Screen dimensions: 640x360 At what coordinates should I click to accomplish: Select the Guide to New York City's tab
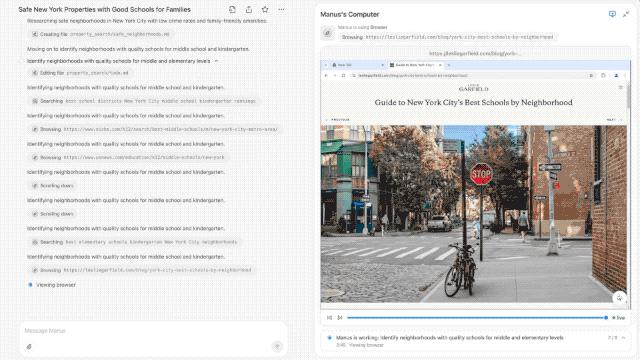415,65
